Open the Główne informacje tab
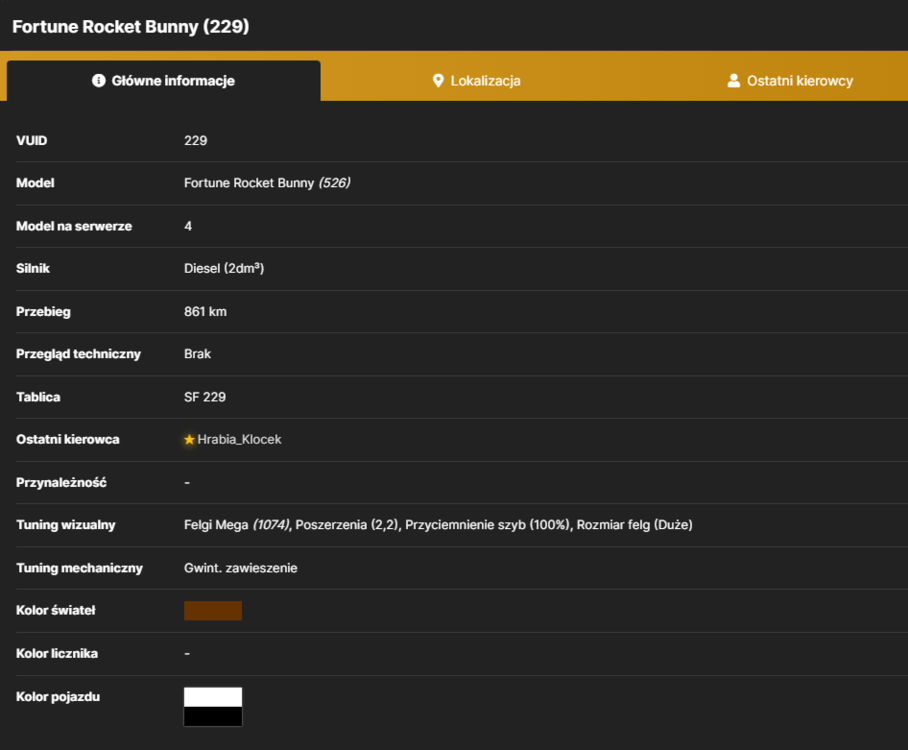Image resolution: width=908 pixels, height=750 pixels. coord(164,81)
